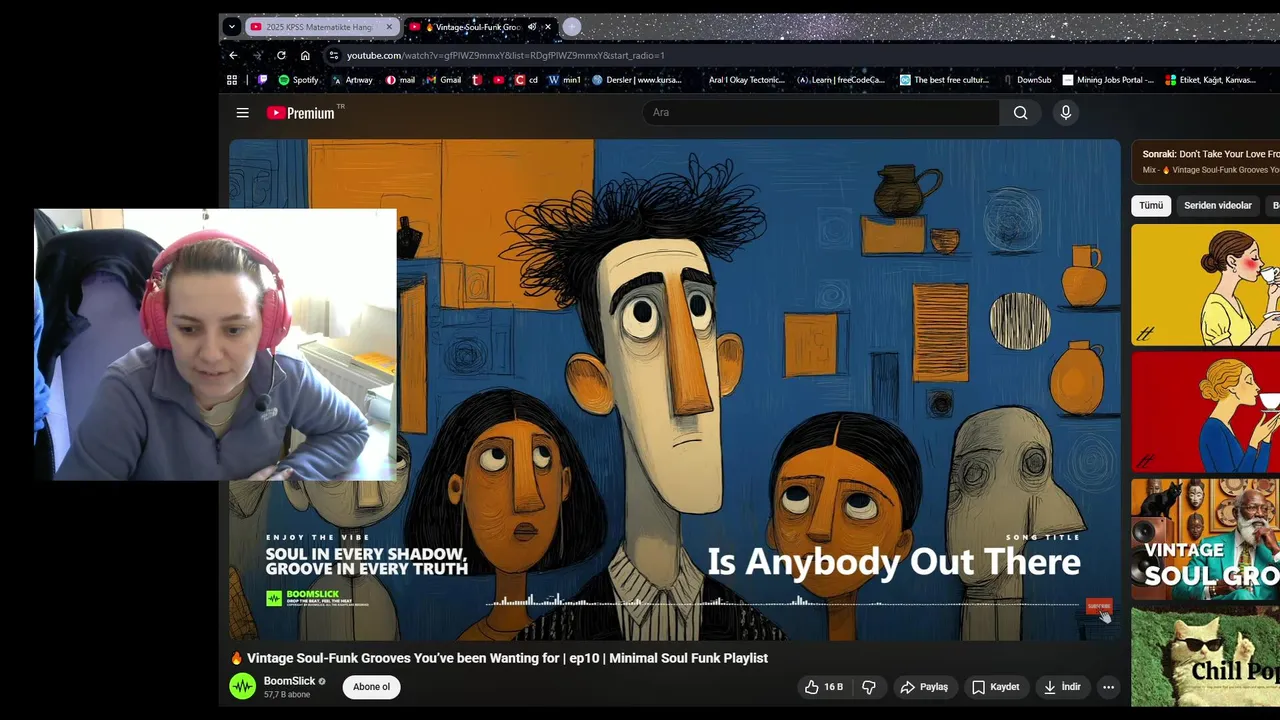This screenshot has width=1280, height=720.
Task: Open the YouTube icon bookmark
Action: 498,80
